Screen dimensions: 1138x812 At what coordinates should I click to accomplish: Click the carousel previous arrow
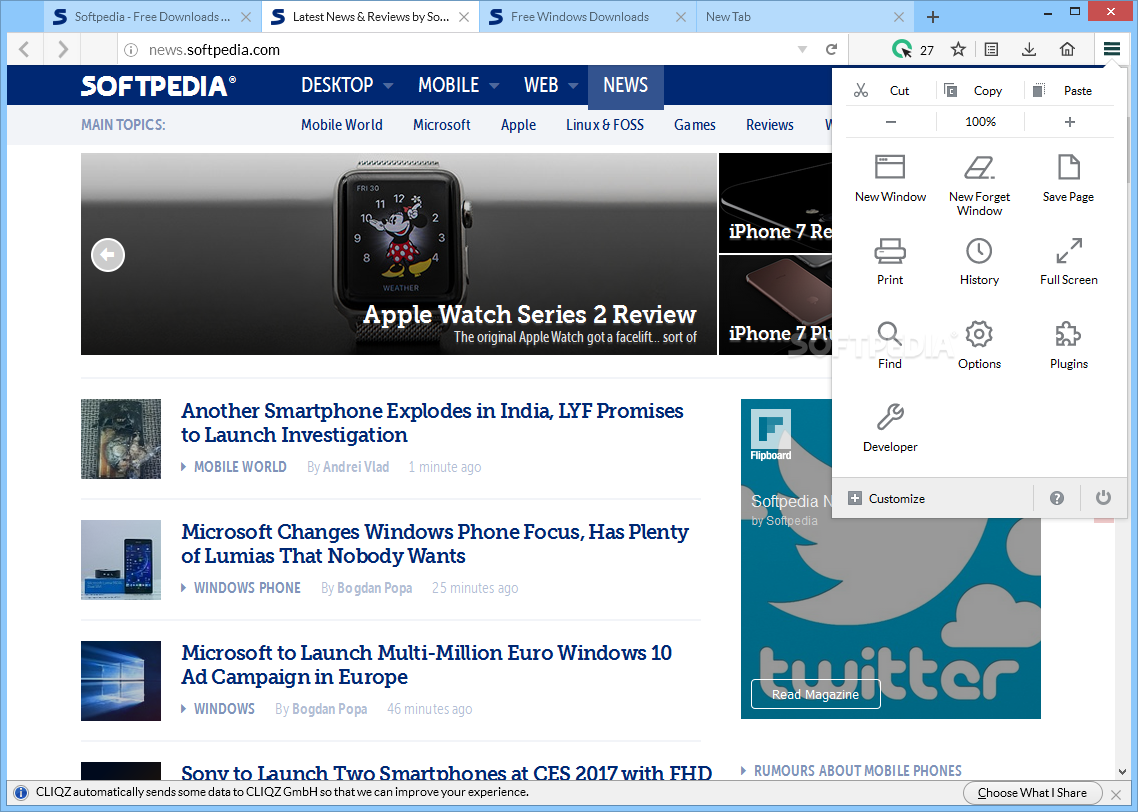tap(108, 255)
